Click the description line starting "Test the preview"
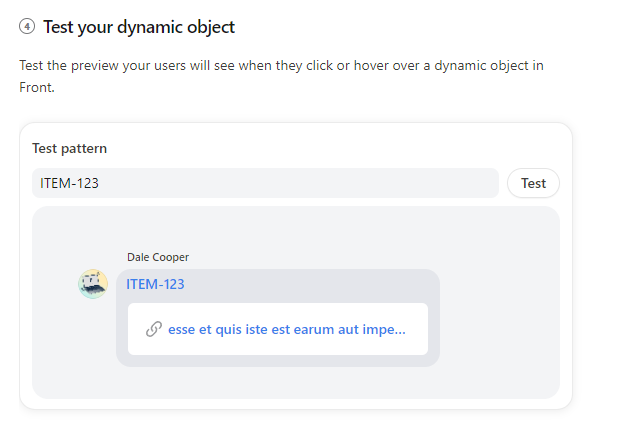This screenshot has width=618, height=433. click(x=280, y=66)
